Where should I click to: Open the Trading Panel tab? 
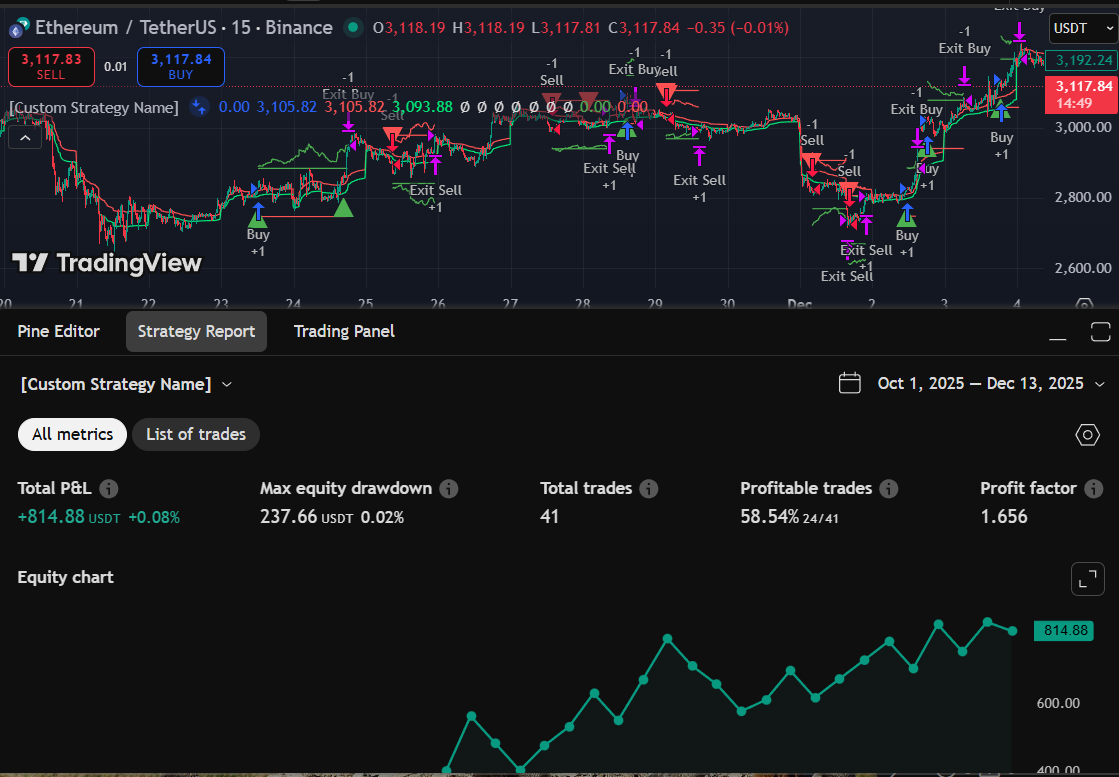click(344, 331)
